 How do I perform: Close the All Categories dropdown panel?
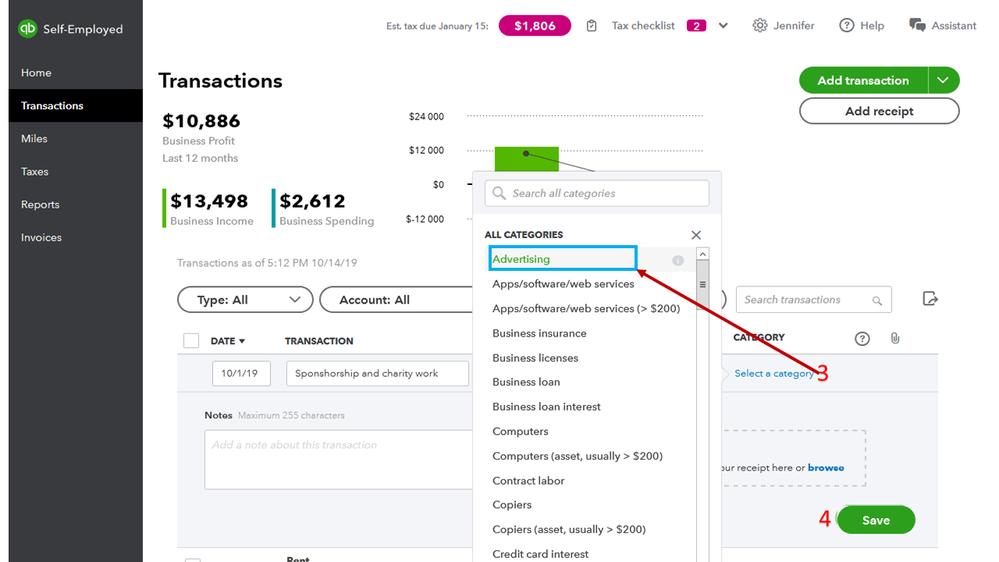tap(696, 235)
